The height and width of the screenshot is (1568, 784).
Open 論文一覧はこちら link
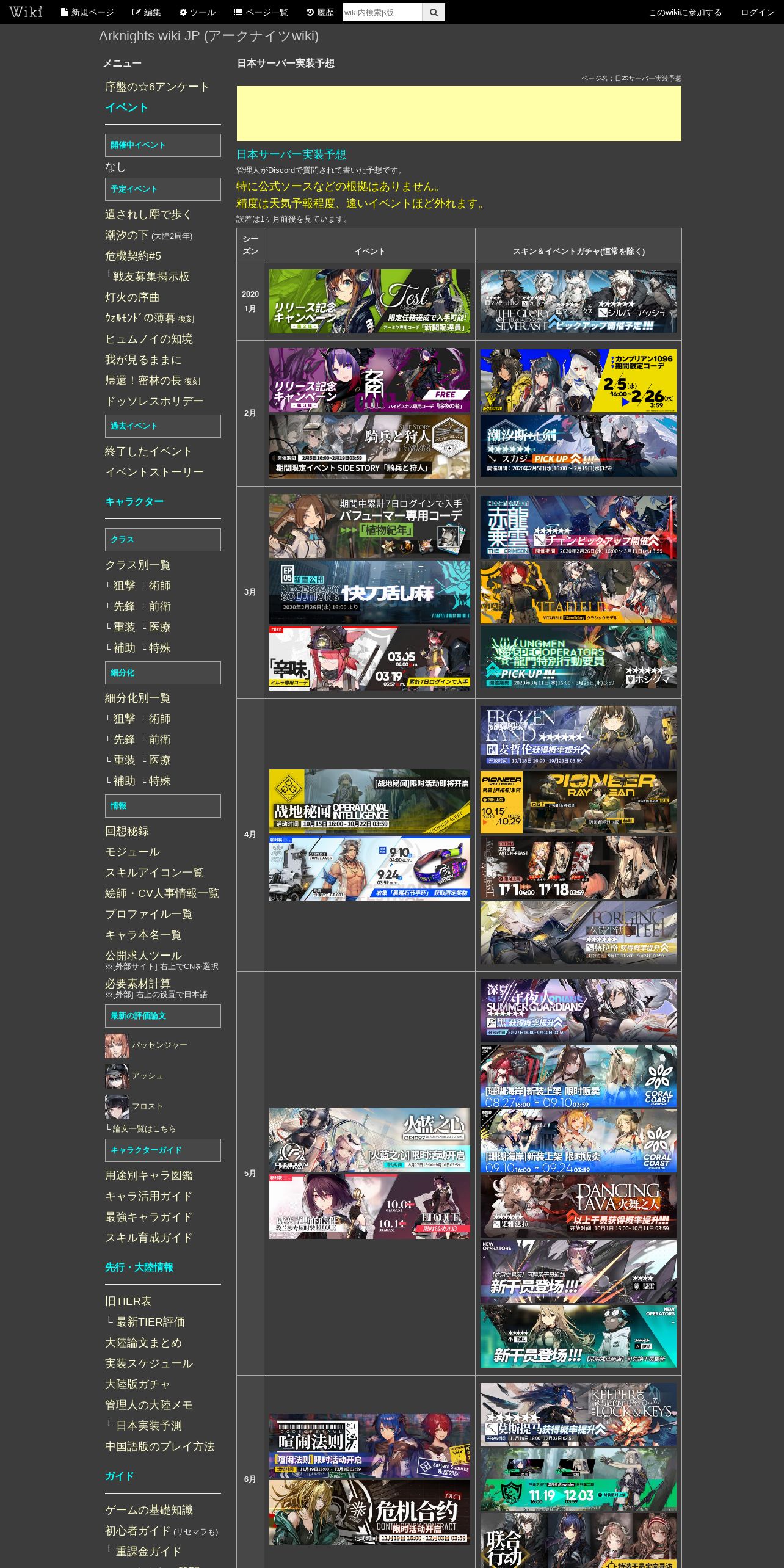144,1129
